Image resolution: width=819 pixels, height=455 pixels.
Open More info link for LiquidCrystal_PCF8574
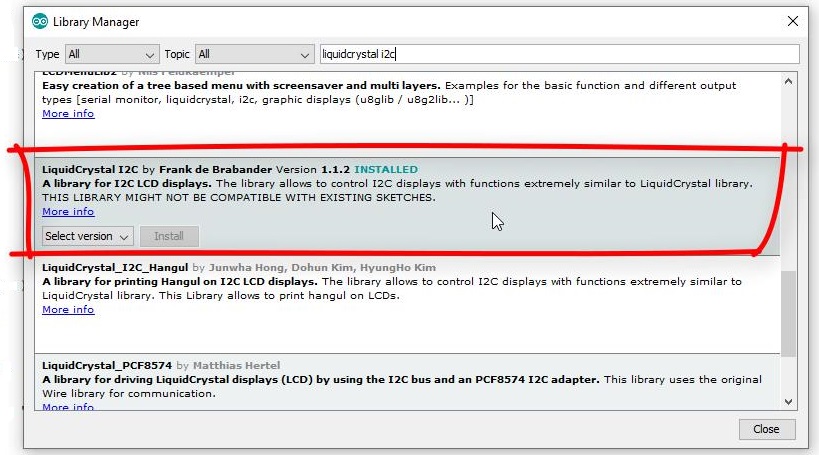[x=68, y=406]
